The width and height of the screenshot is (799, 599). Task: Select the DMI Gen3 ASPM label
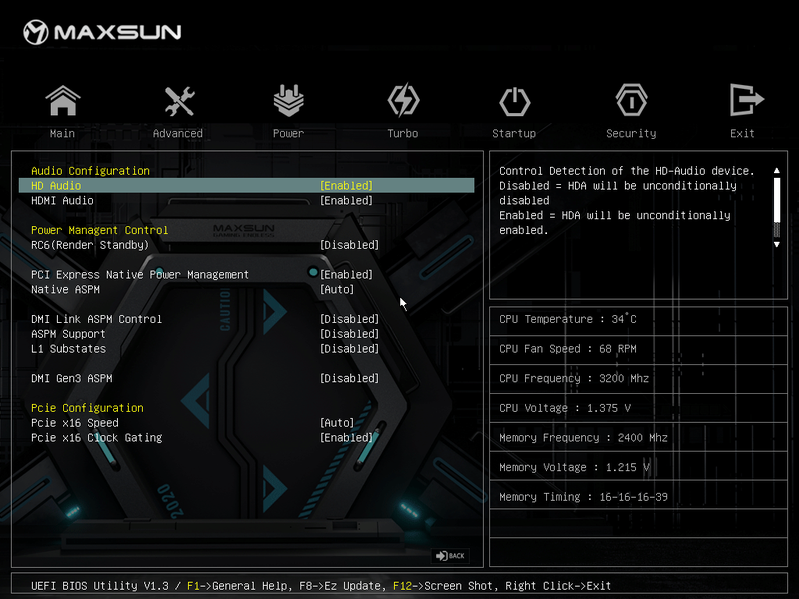(x=72, y=378)
